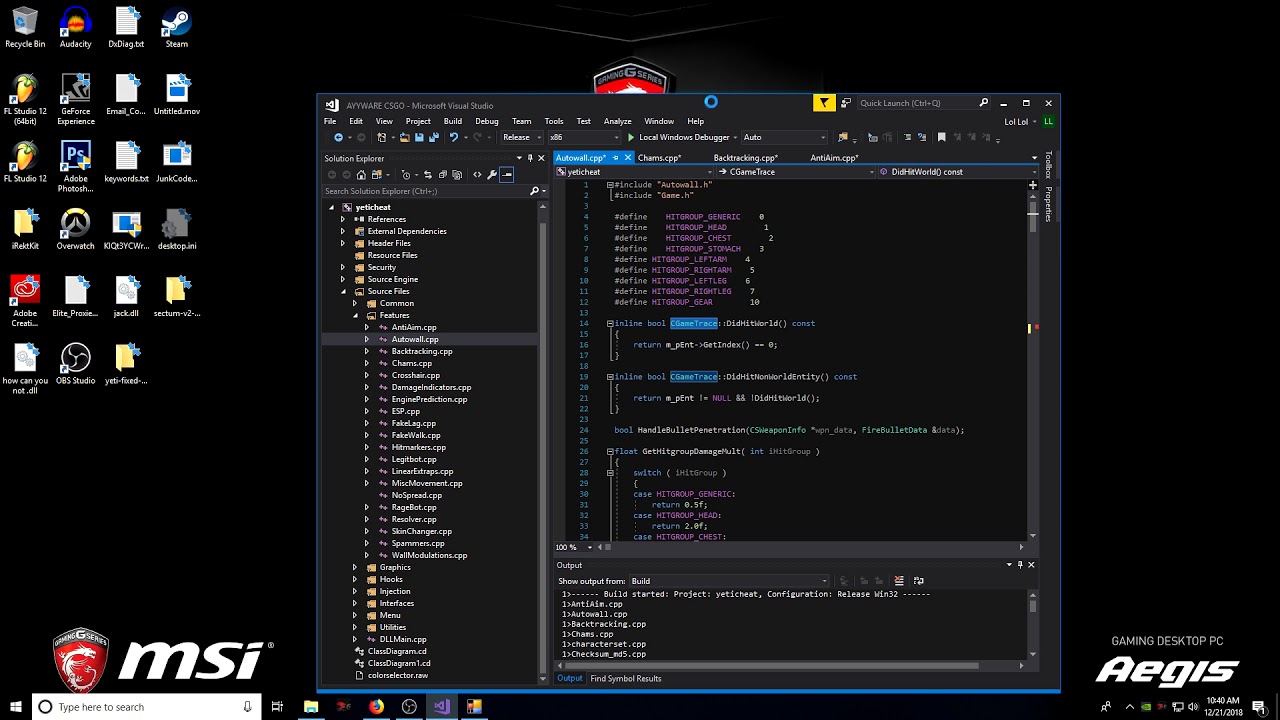Screen dimensions: 1280x720
Task: Select RageBot.cpp in Solution Explorer
Action: pos(414,507)
